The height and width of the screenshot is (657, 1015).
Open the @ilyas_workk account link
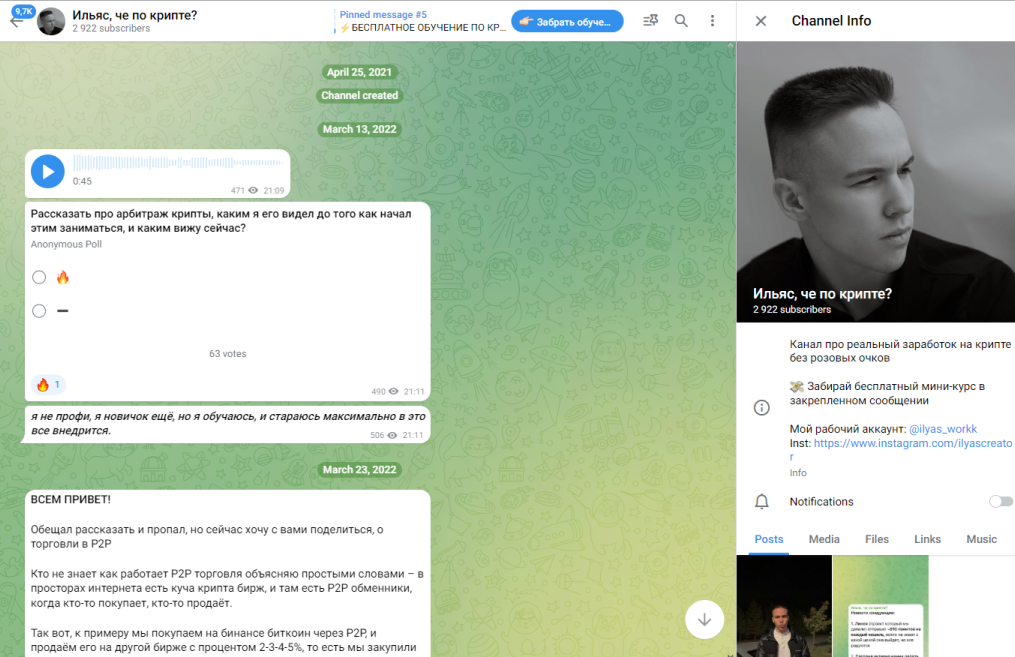(942, 429)
